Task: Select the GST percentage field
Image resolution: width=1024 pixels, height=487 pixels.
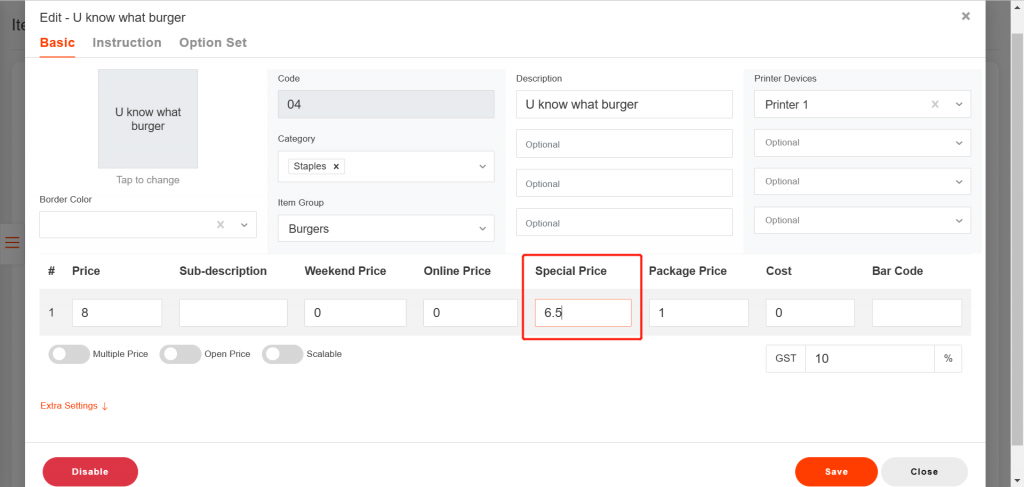Action: click(x=868, y=358)
